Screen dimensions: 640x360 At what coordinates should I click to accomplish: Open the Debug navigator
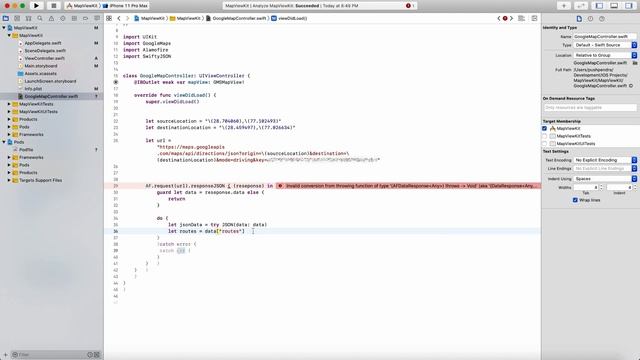(x=74, y=18)
